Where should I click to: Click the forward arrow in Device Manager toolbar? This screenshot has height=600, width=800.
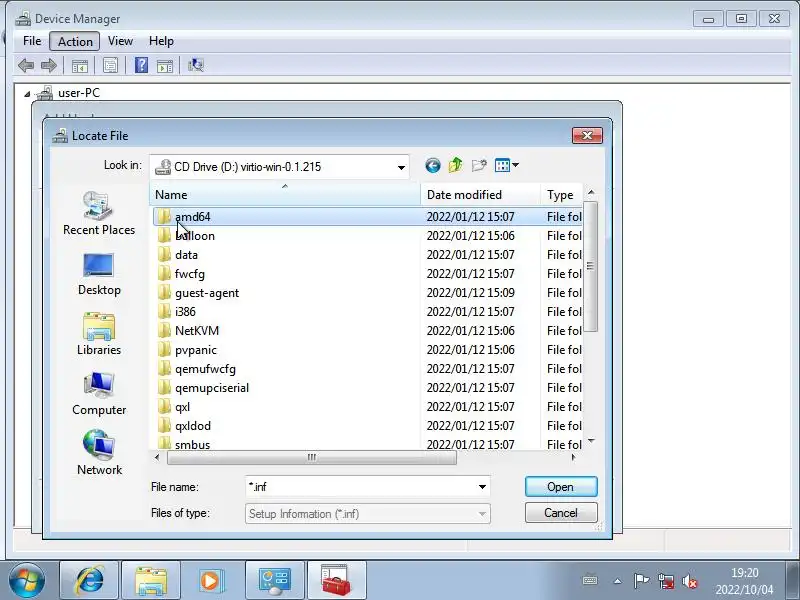(x=48, y=65)
